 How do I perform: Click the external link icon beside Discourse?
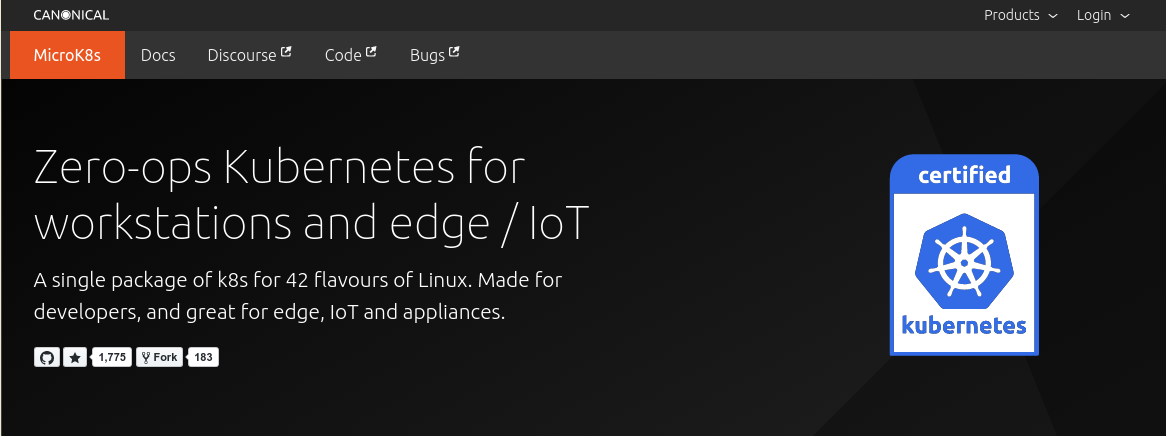[286, 52]
